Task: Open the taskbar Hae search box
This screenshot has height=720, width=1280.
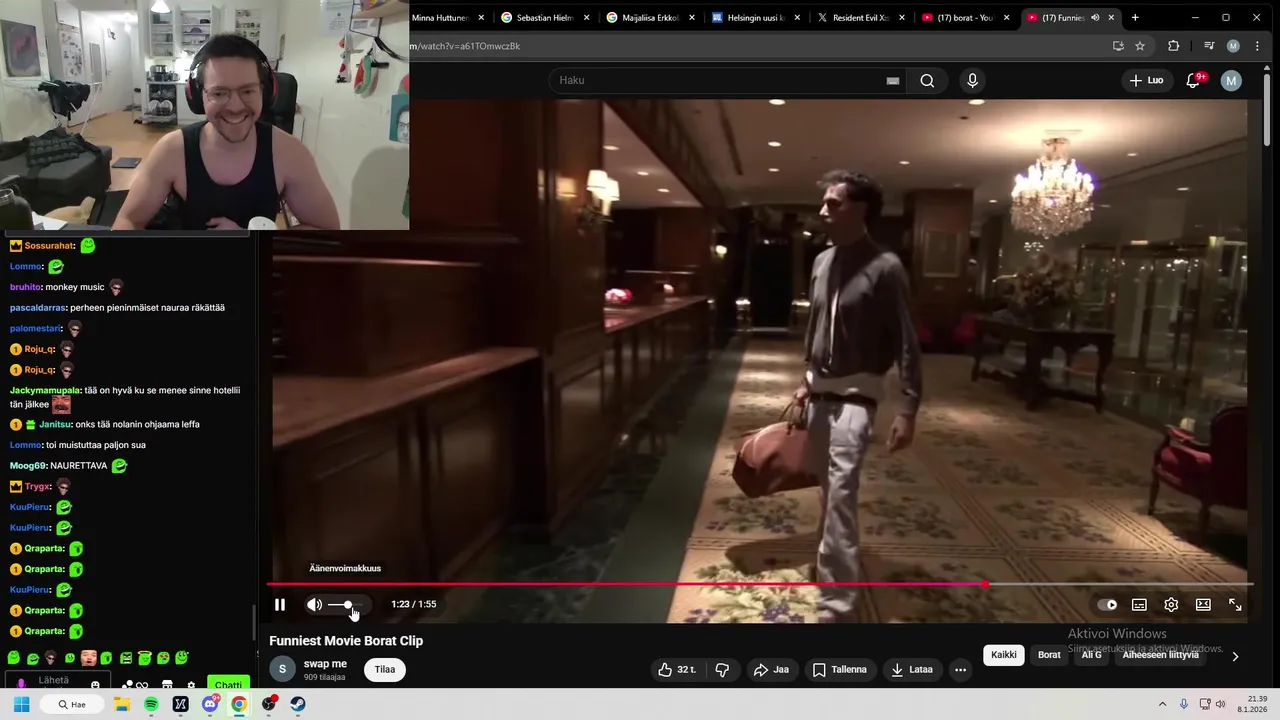Action: 72,704
